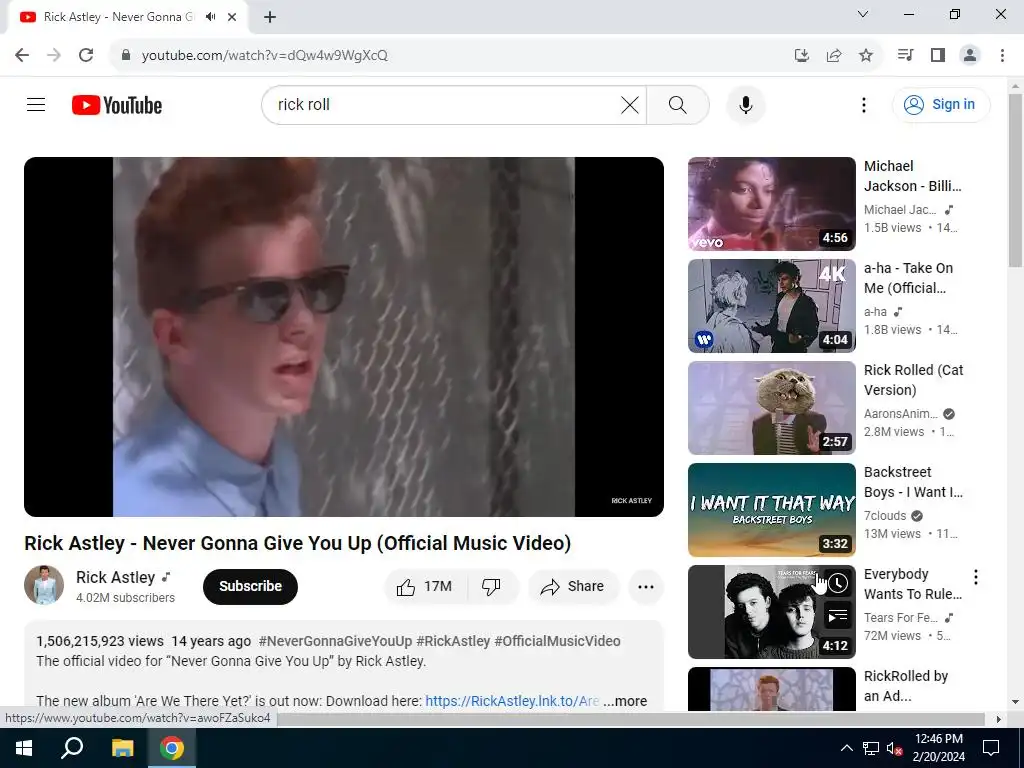Screen dimensions: 1024x768
Task: Share the Rick Astley video
Action: tap(573, 586)
